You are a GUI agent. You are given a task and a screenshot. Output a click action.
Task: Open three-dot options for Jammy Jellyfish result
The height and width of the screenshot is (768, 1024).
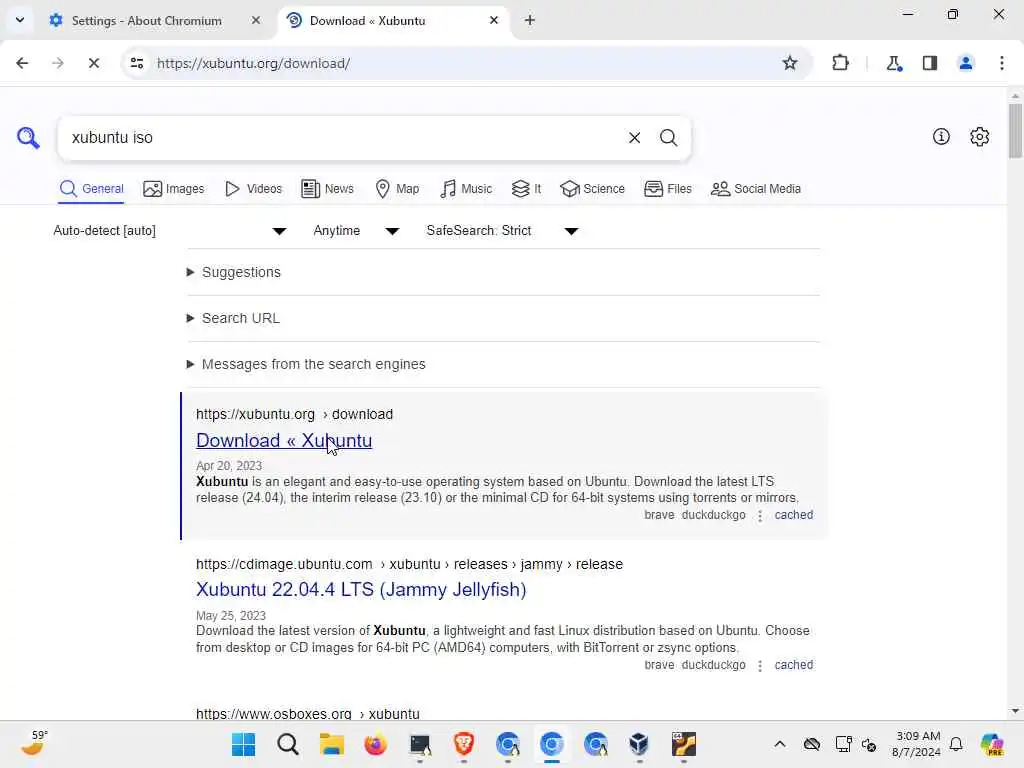(x=760, y=665)
